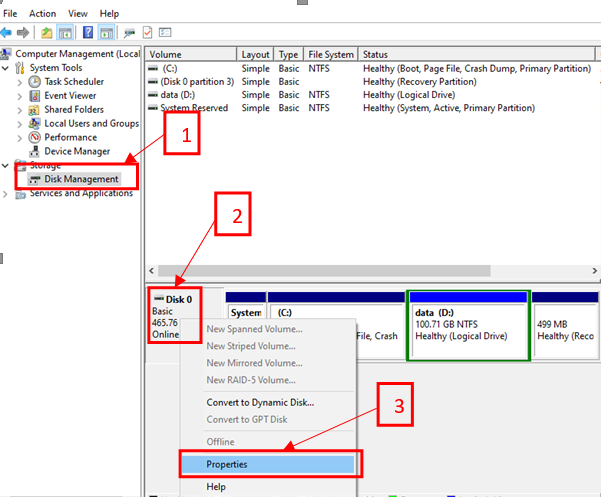Click Show/Hide Console Tree toolbar icon
The image size is (601, 497).
tap(64, 32)
